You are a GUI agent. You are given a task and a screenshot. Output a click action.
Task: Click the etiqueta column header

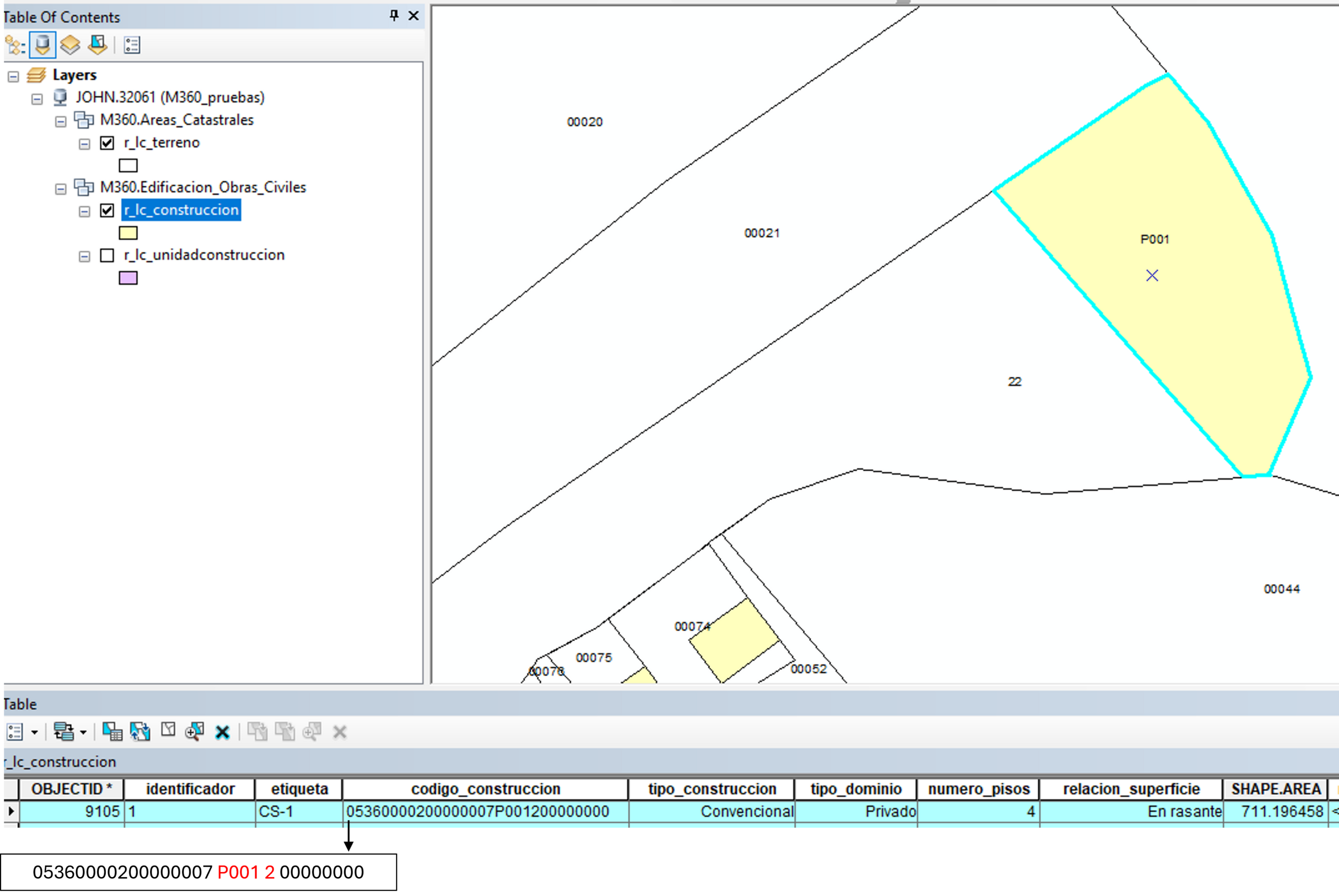point(299,789)
